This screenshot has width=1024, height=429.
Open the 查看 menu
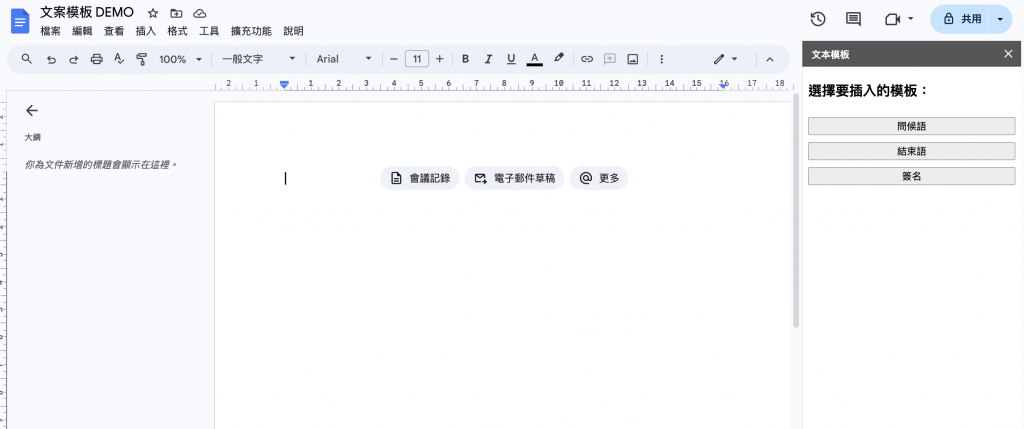(114, 31)
